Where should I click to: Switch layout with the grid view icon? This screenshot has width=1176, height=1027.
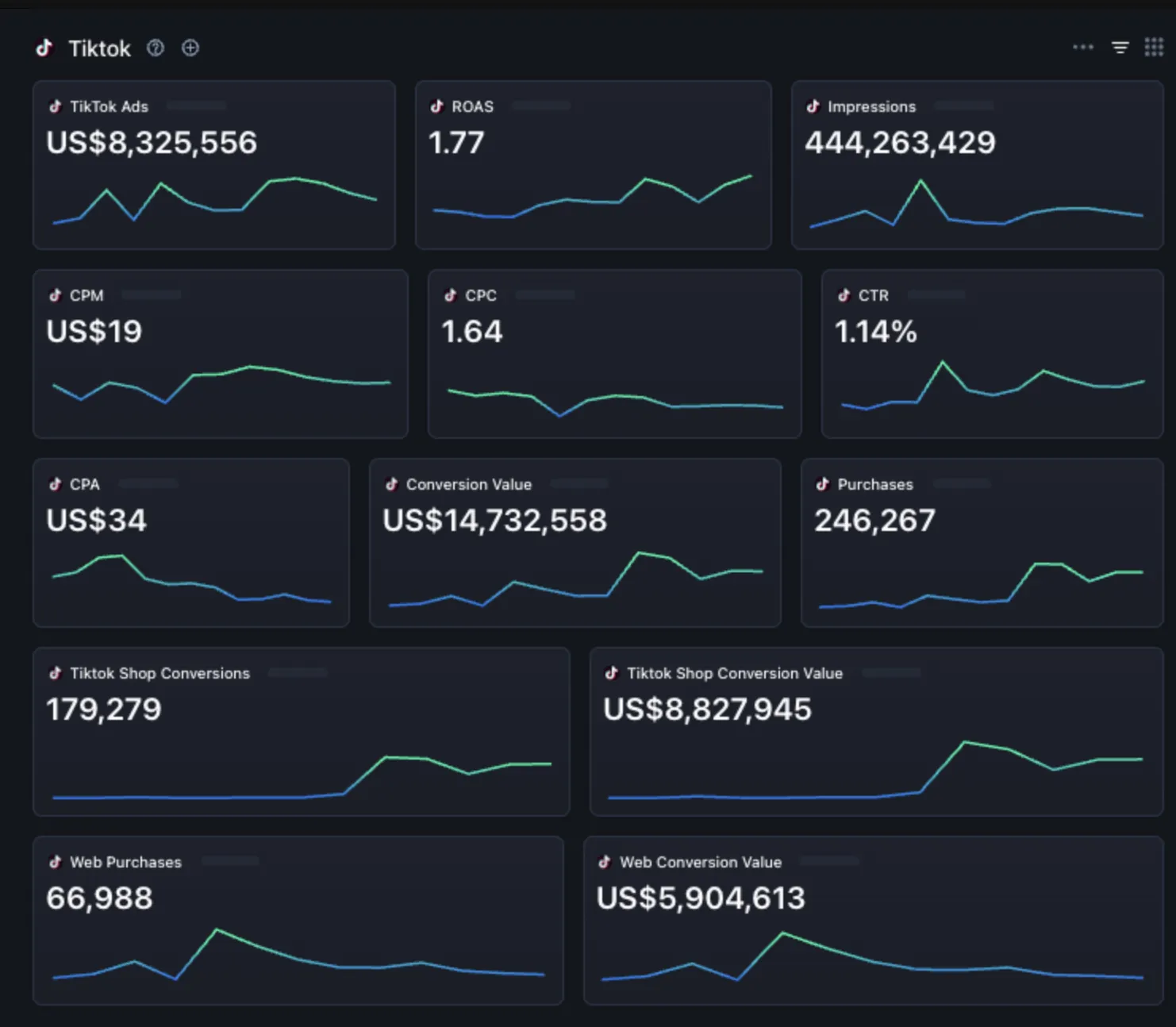point(1154,48)
